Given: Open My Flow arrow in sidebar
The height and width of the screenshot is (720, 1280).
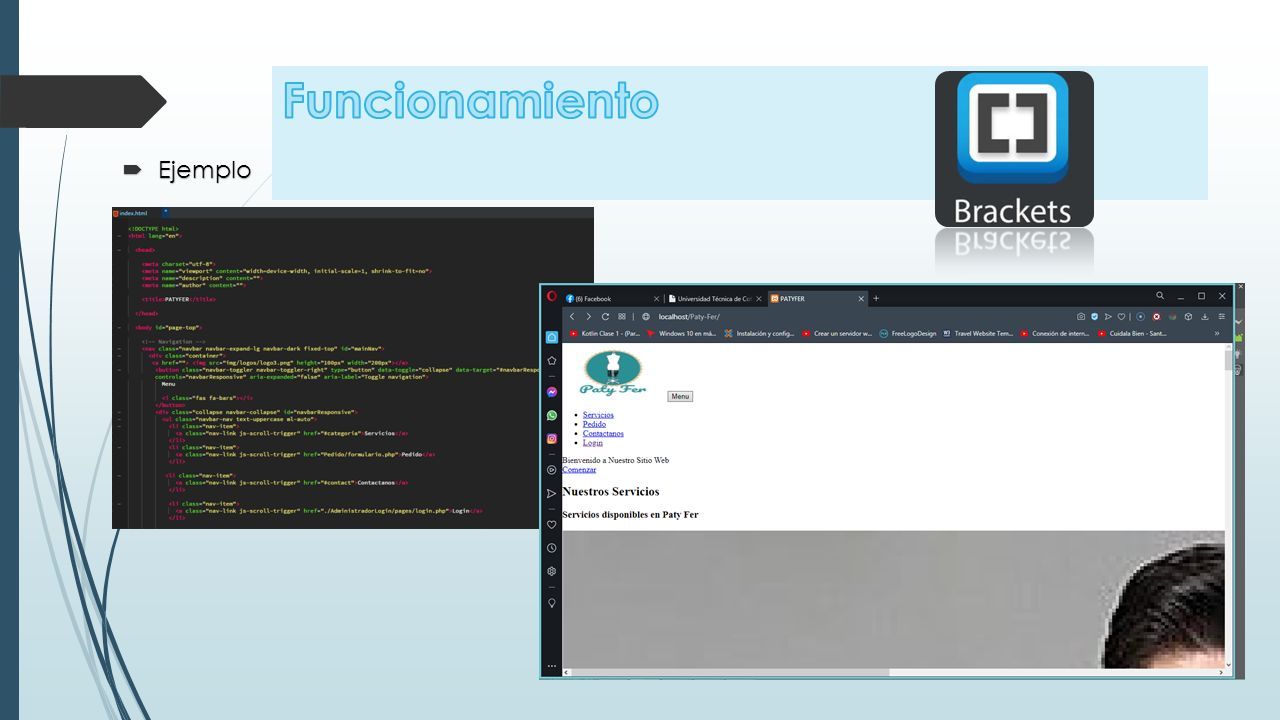Looking at the screenshot, I should click(x=551, y=494).
